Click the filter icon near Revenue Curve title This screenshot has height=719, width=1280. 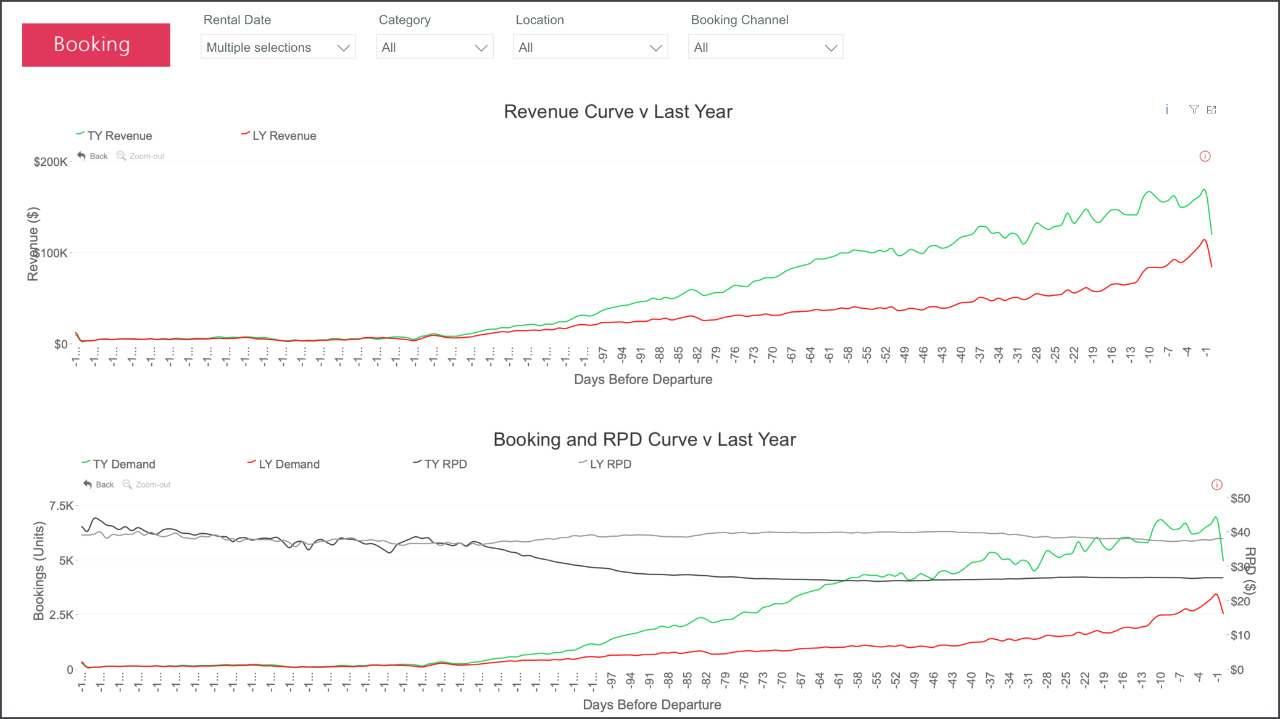click(1194, 110)
